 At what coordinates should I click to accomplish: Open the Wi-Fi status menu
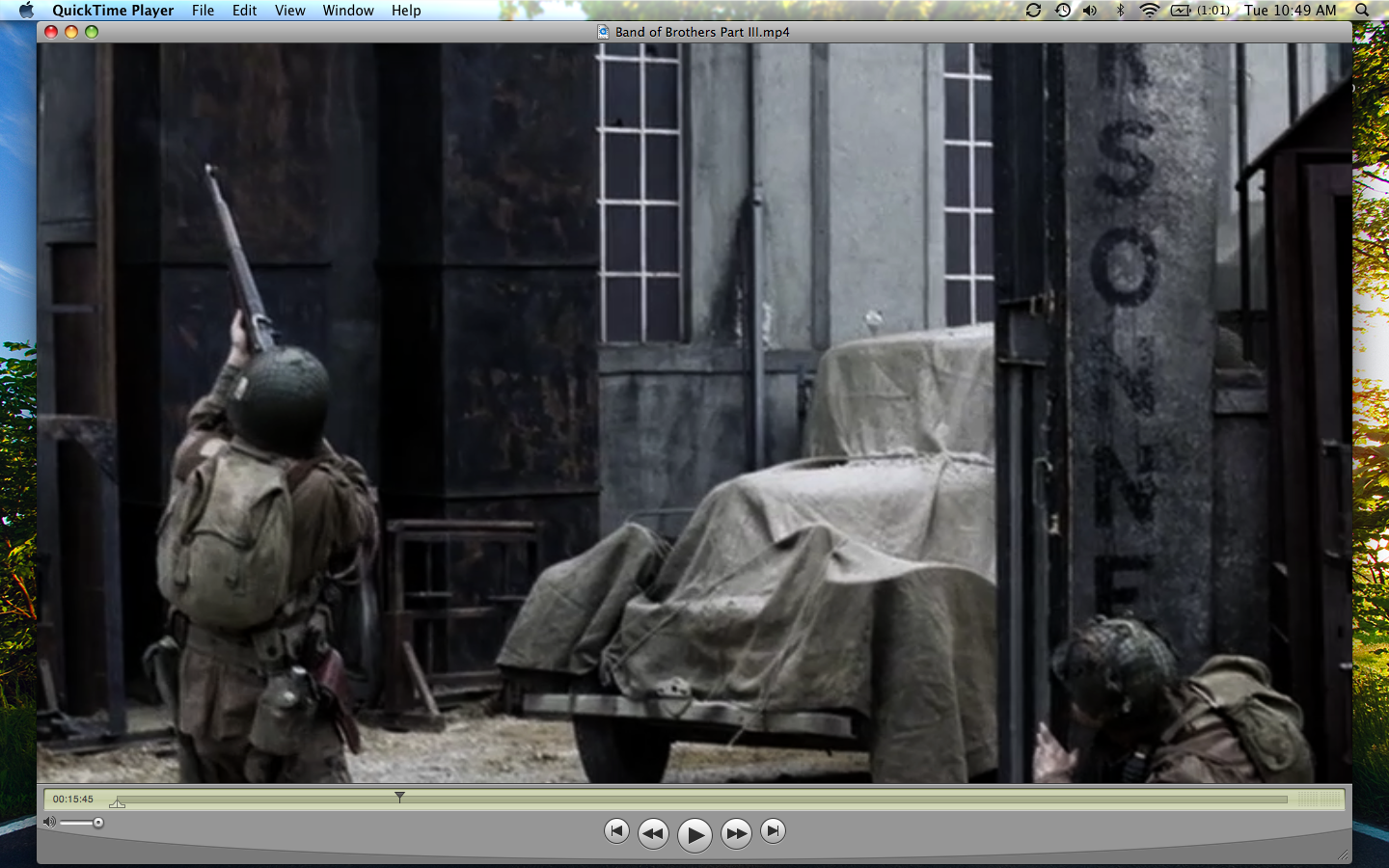pos(1149,10)
